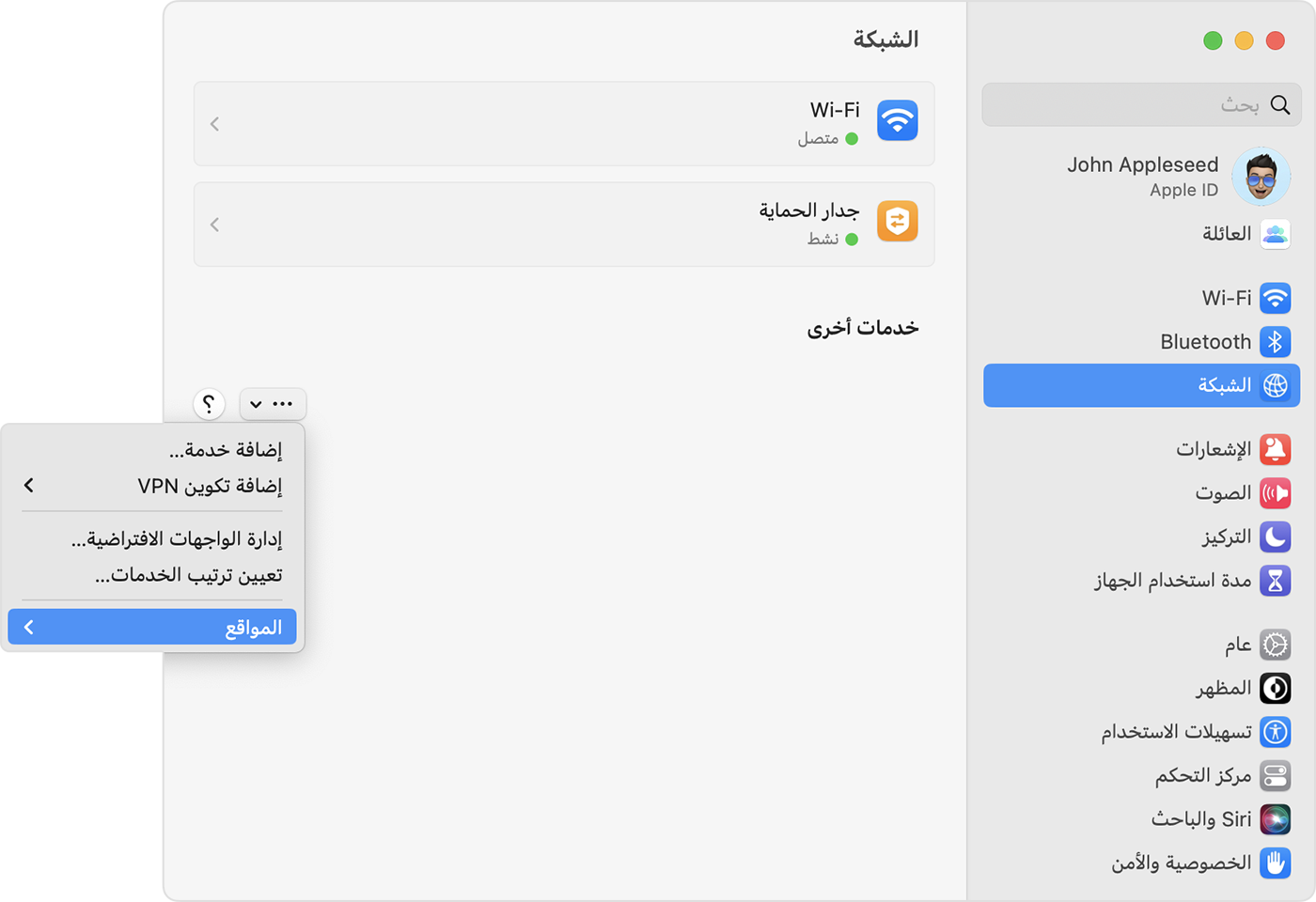
Task: Open the ellipsis actions dropdown button
Action: [273, 404]
